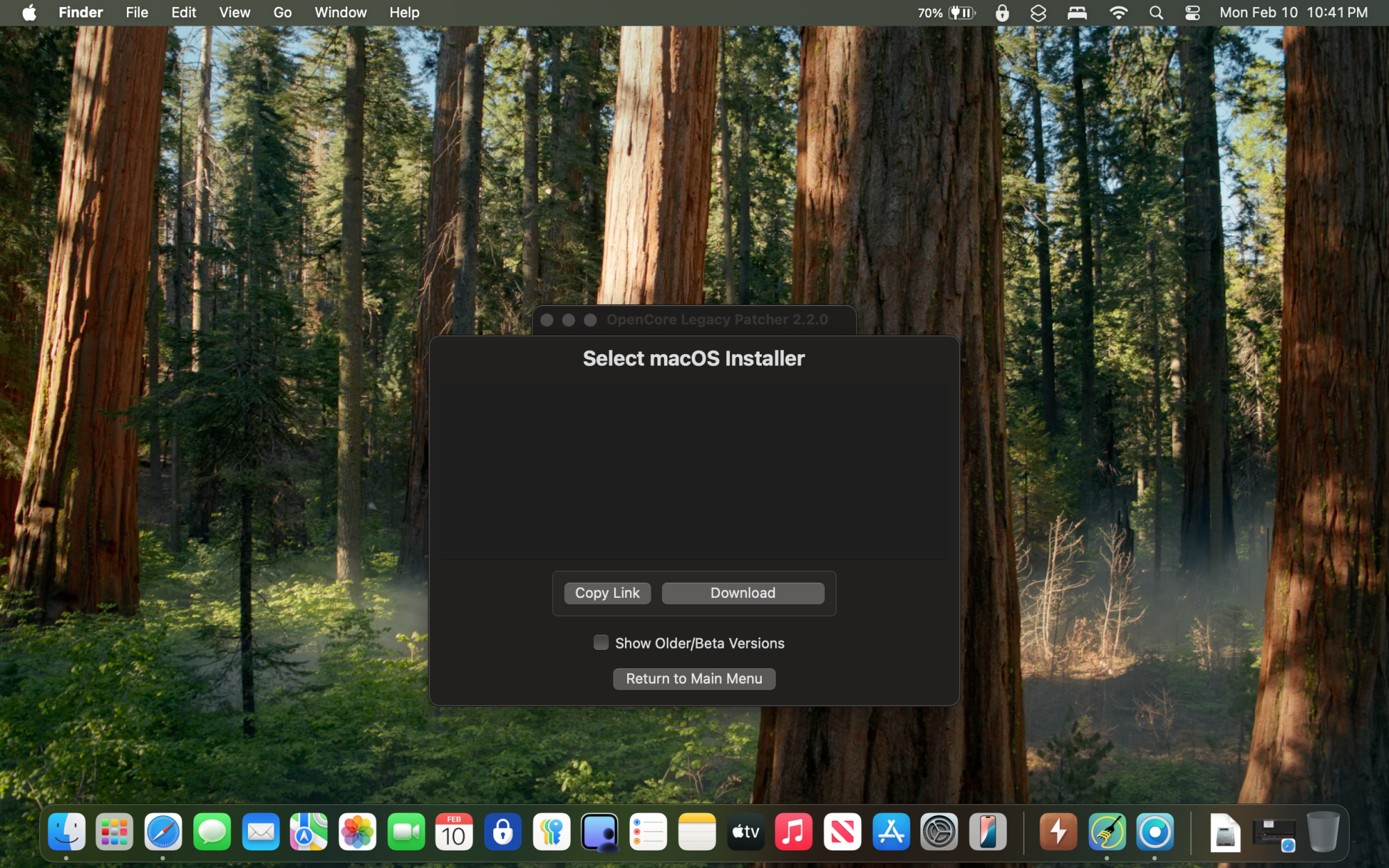Image resolution: width=1389 pixels, height=868 pixels.
Task: Open the Apple menu
Action: tap(29, 12)
